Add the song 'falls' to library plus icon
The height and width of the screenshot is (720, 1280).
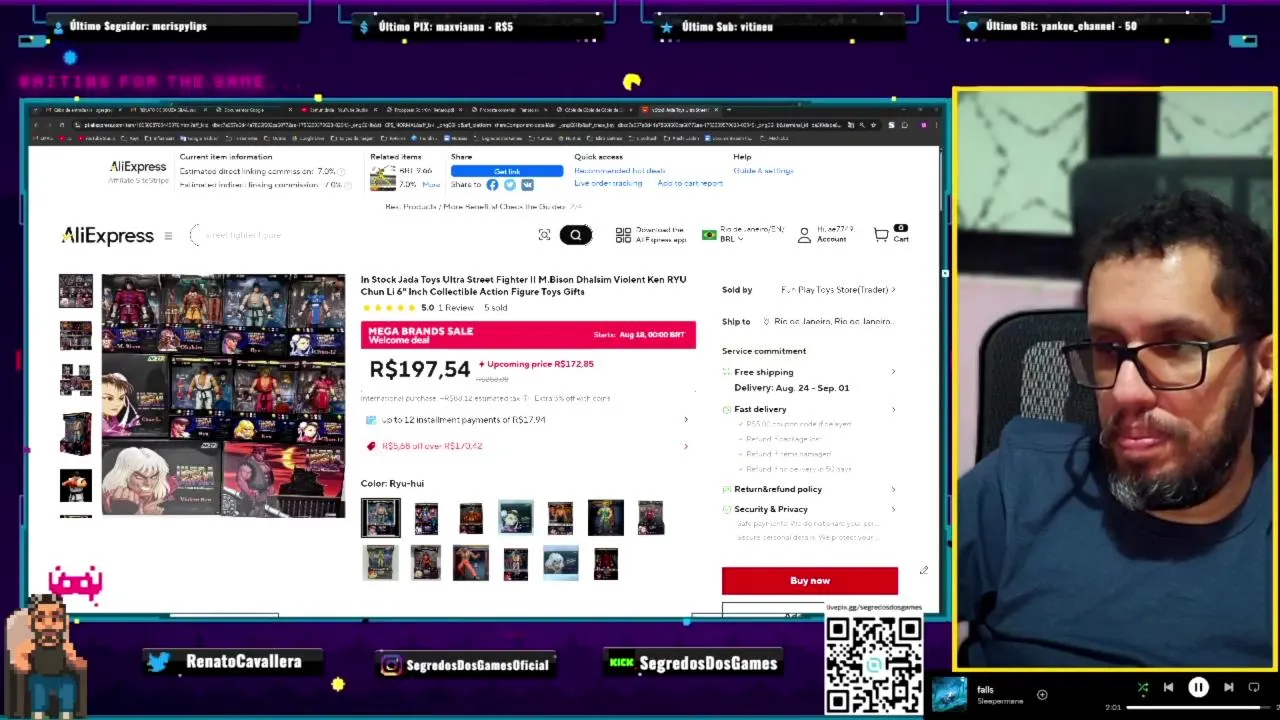(x=1042, y=694)
